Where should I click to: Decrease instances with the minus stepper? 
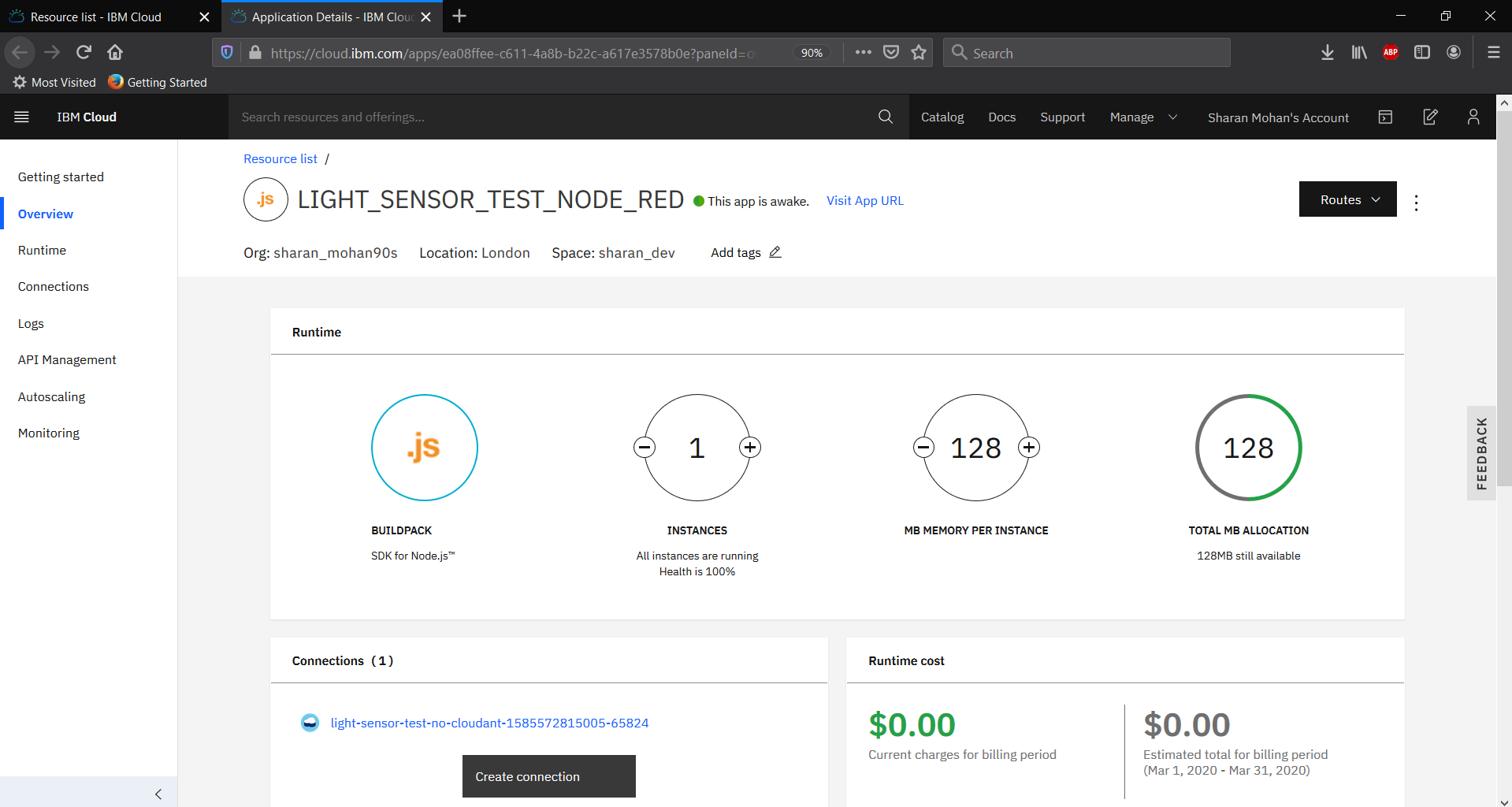645,447
